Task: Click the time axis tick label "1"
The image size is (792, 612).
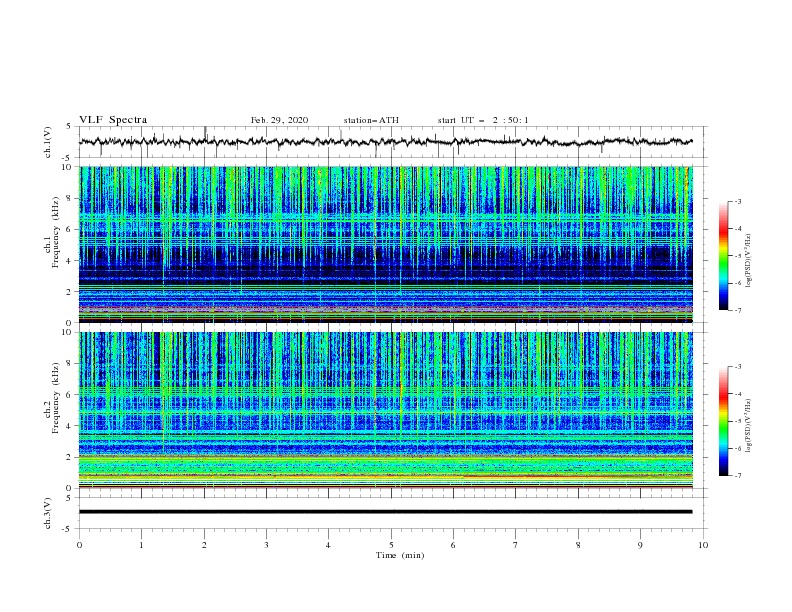Action: 141,545
